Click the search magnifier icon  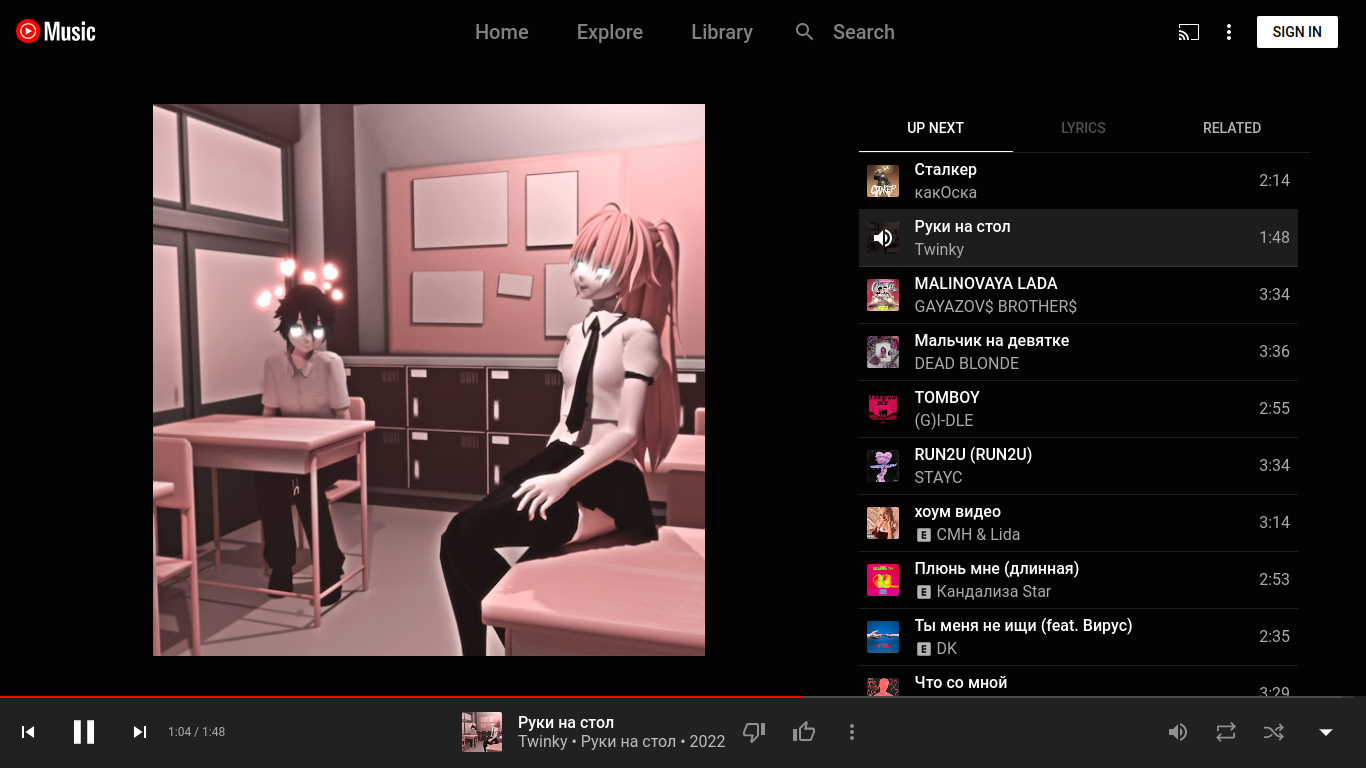(x=805, y=32)
